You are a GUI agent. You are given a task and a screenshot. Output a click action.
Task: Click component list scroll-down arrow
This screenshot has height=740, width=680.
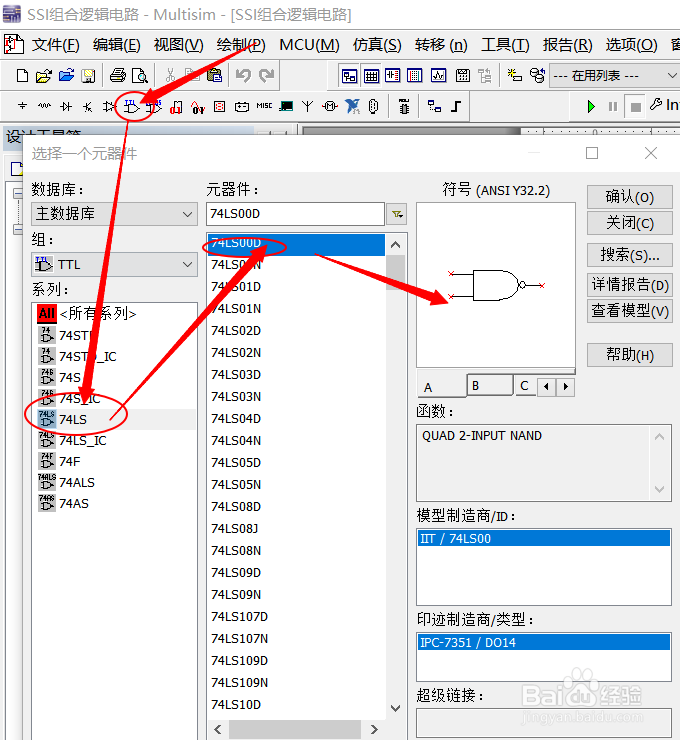(x=395, y=708)
